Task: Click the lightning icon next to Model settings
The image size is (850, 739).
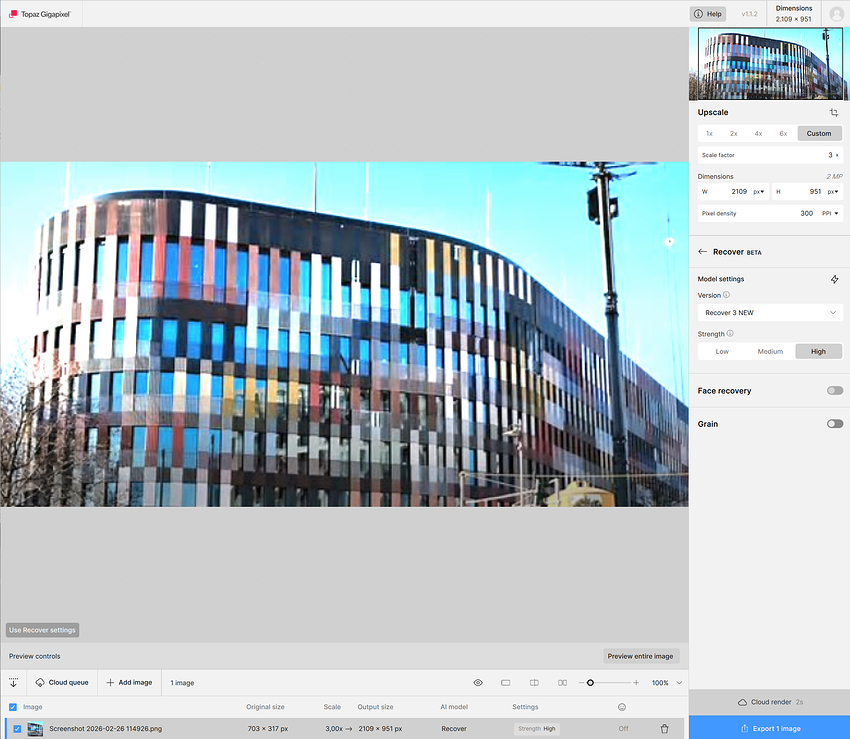Action: point(835,279)
